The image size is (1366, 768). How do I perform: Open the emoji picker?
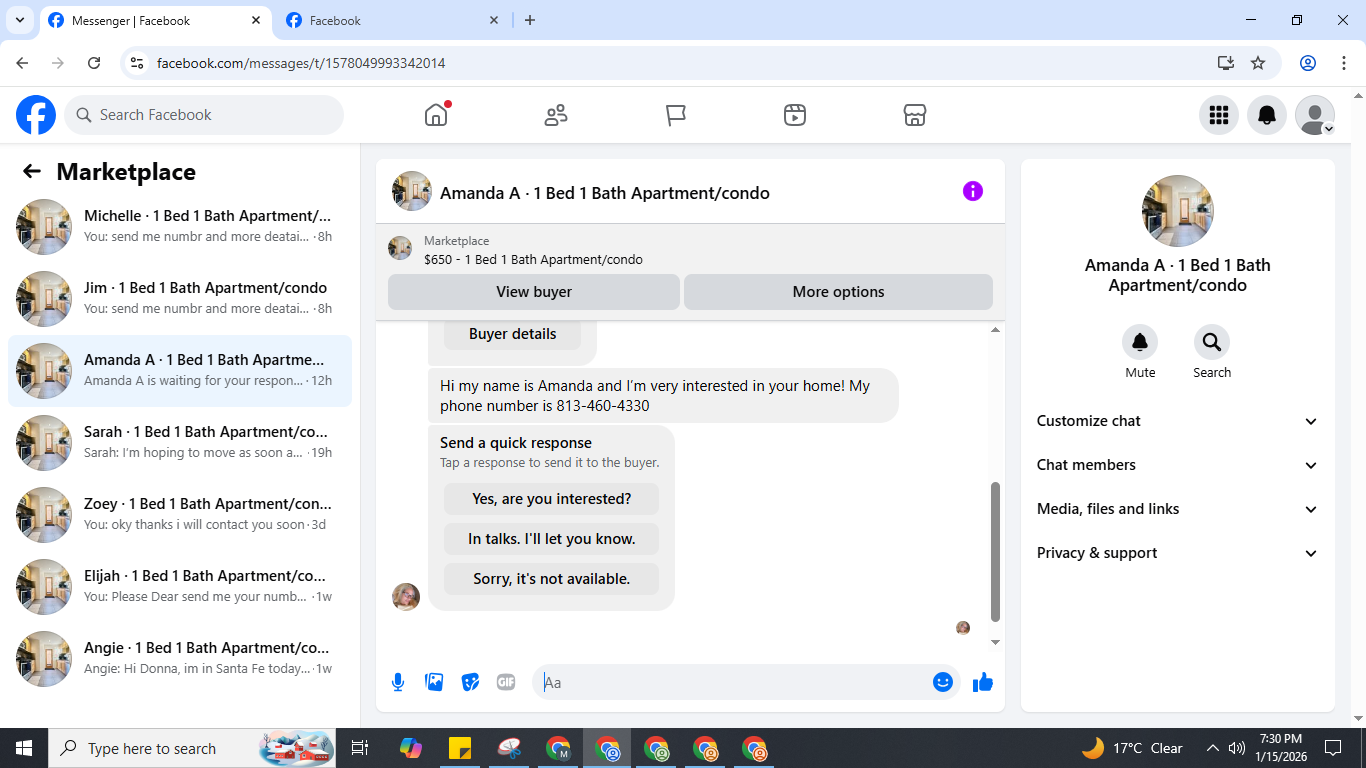[943, 682]
